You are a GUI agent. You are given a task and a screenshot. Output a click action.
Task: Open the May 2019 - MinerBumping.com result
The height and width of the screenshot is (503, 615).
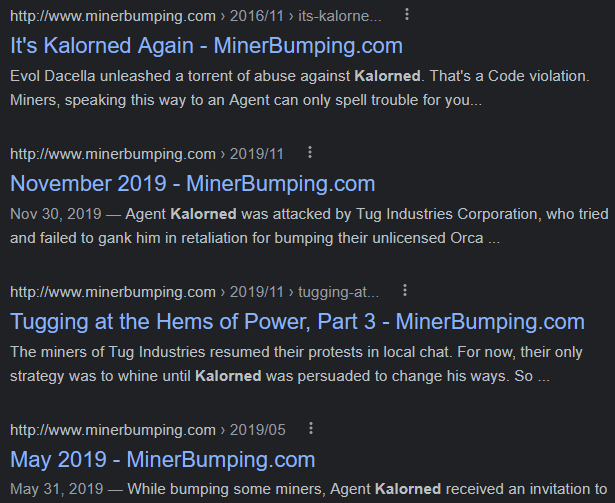pyautogui.click(x=162, y=459)
